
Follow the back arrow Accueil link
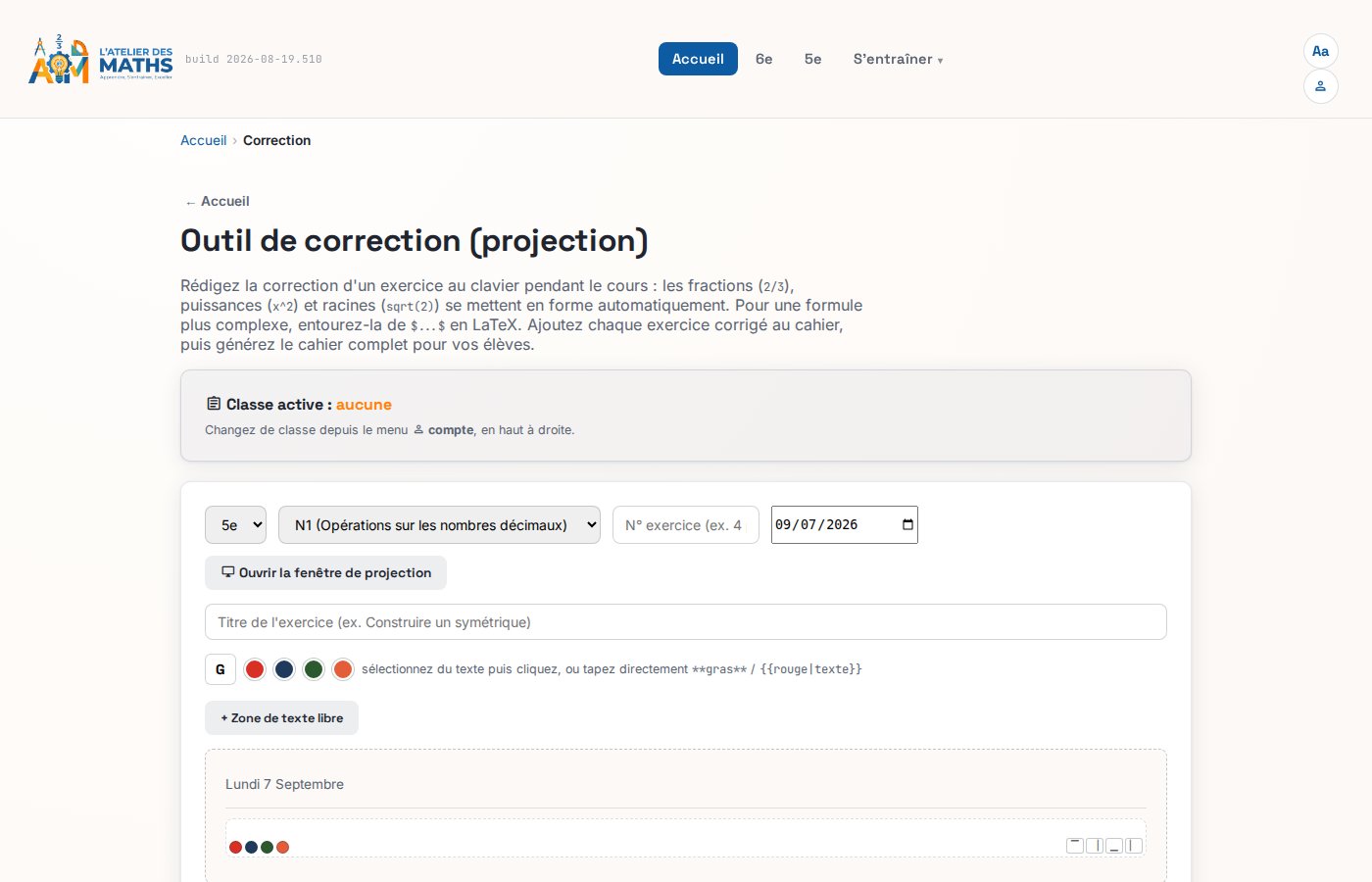217,201
